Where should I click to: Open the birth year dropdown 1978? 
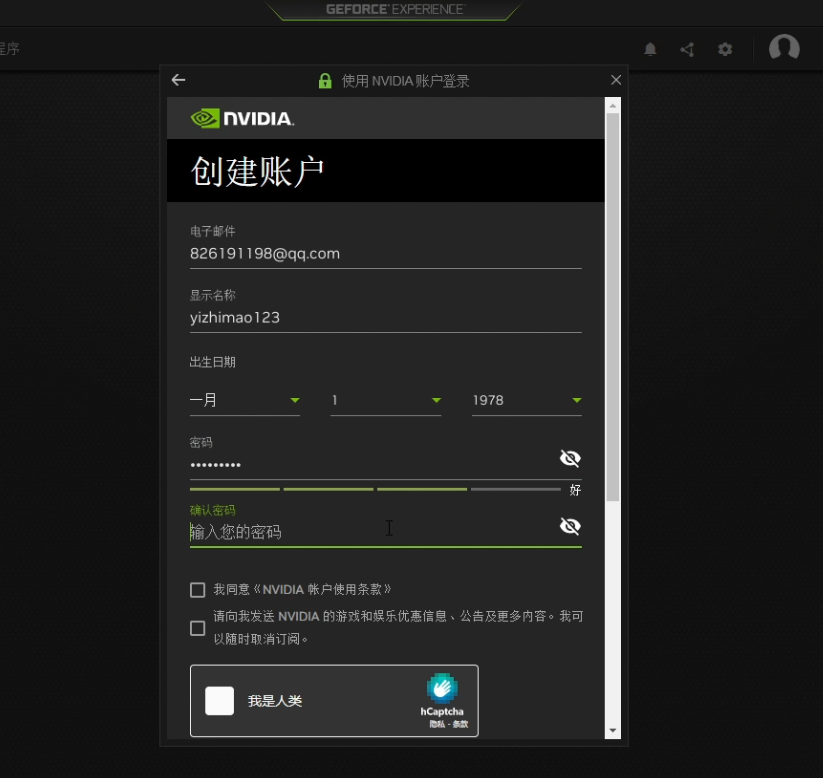point(527,401)
